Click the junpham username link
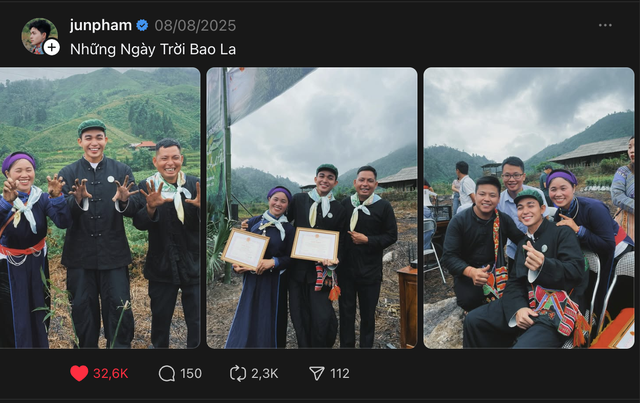The width and height of the screenshot is (640, 403). (101, 25)
